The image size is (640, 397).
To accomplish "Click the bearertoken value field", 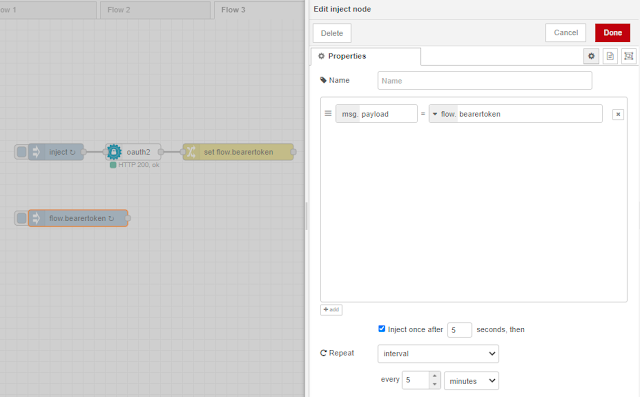I will tap(529, 114).
